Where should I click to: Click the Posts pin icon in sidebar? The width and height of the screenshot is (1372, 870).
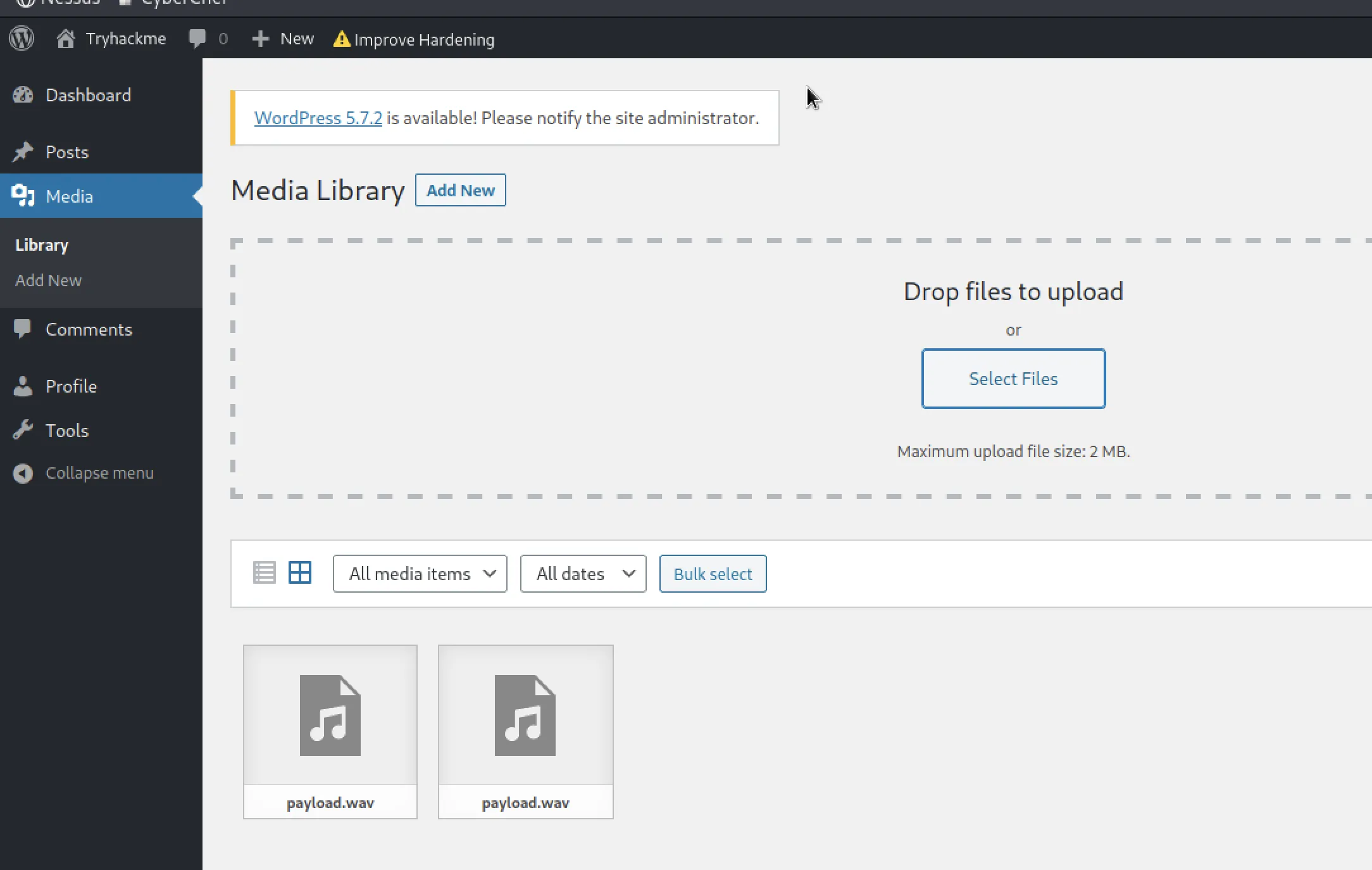pyautogui.click(x=23, y=152)
